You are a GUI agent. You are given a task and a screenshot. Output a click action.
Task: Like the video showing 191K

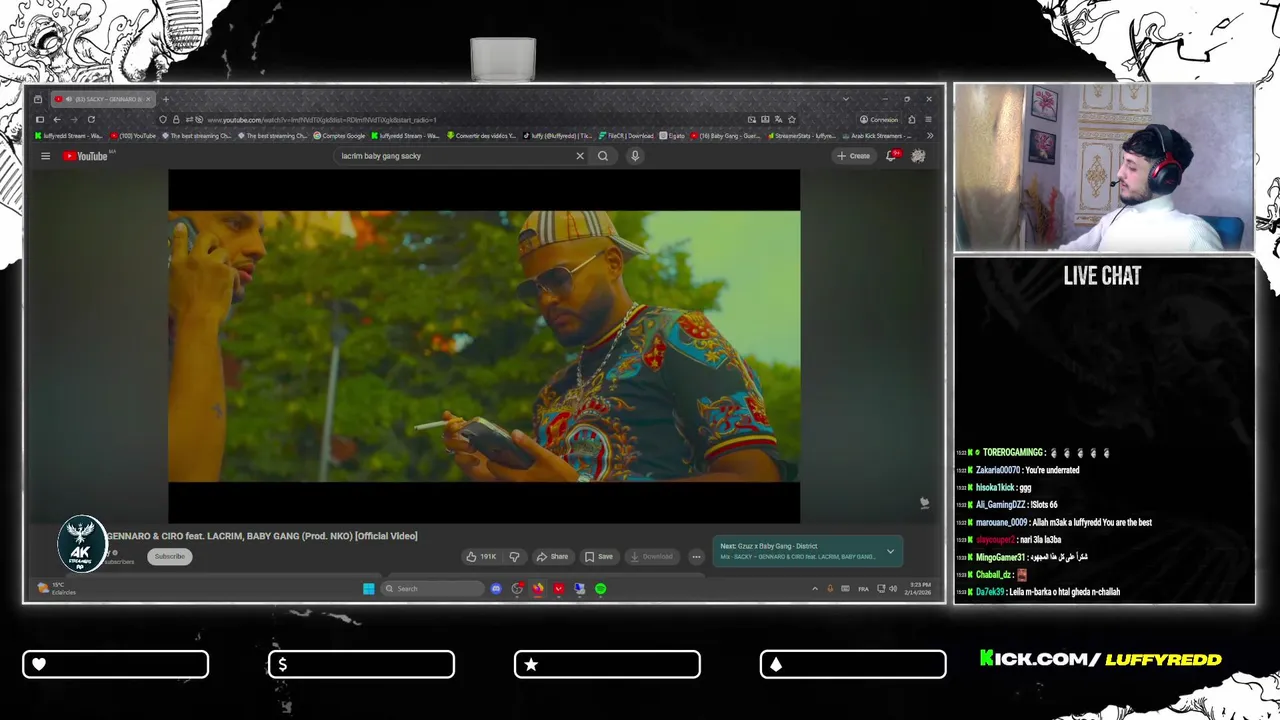pyautogui.click(x=481, y=557)
